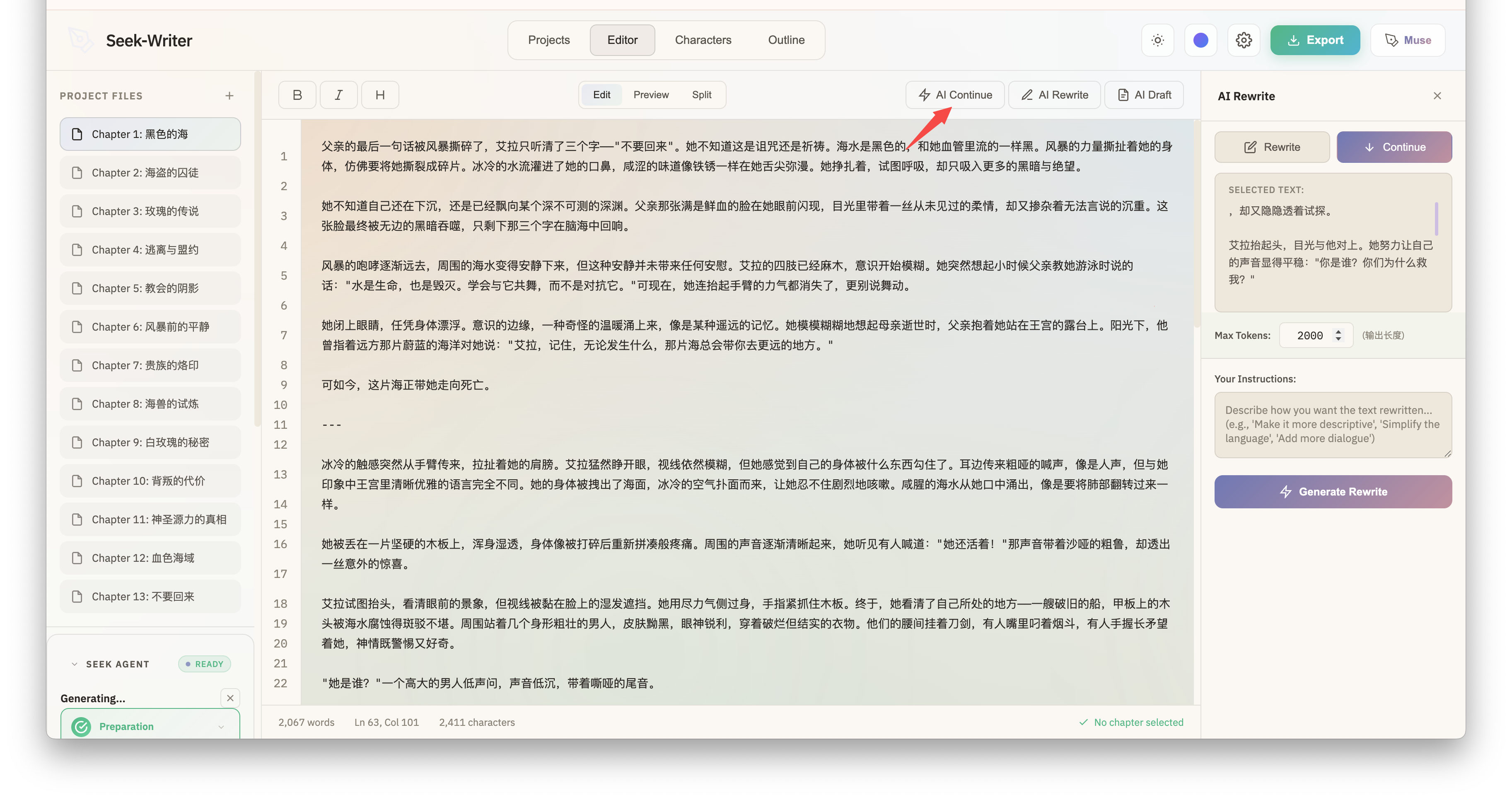Open Chapter 7: 贵族的烙印
1512x800 pixels.
pyautogui.click(x=150, y=365)
